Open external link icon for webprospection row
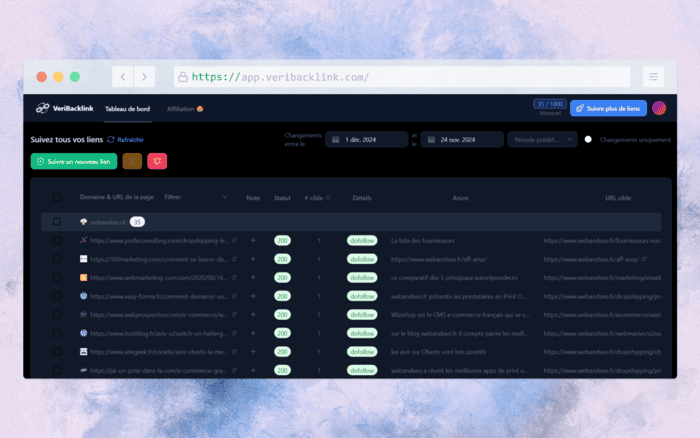 [x=234, y=315]
